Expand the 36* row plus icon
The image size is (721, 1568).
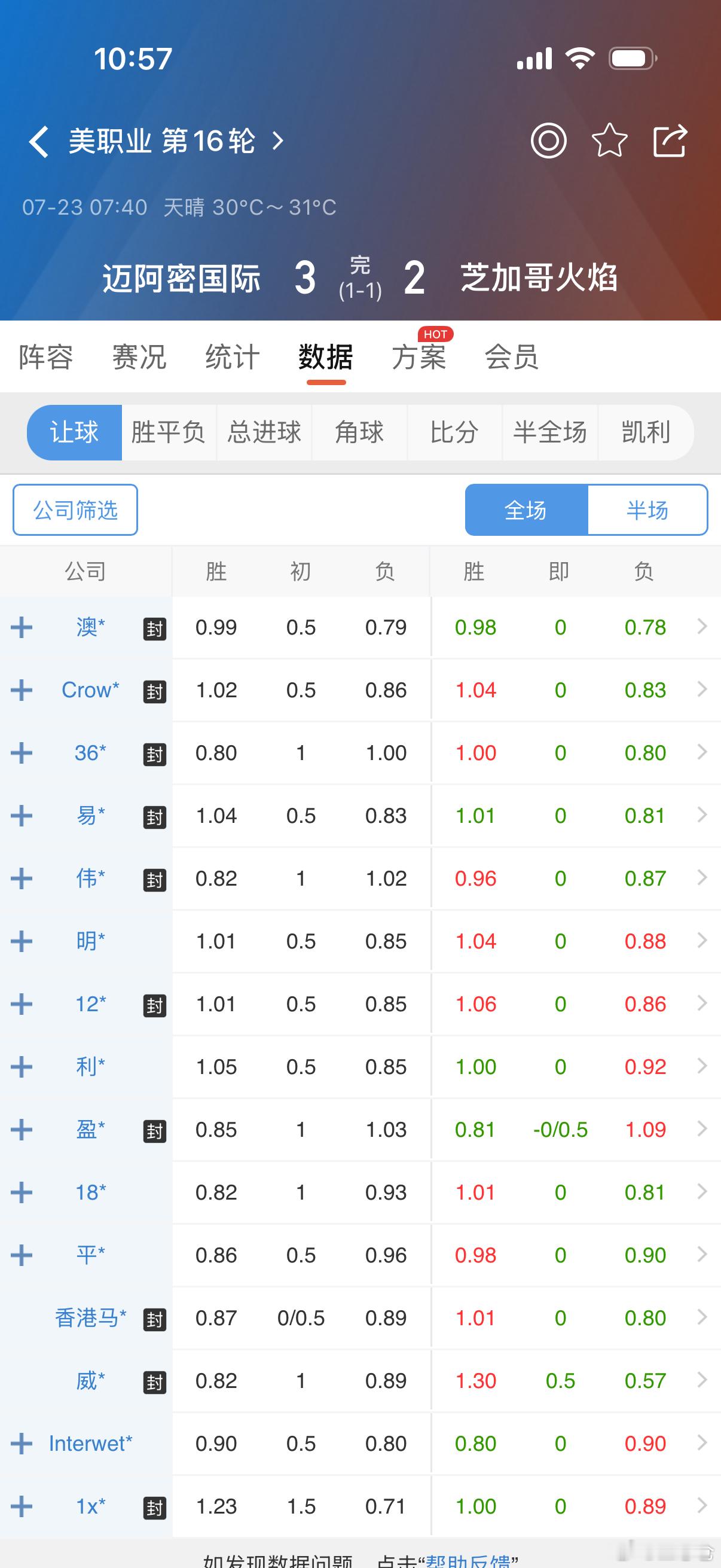coord(22,753)
